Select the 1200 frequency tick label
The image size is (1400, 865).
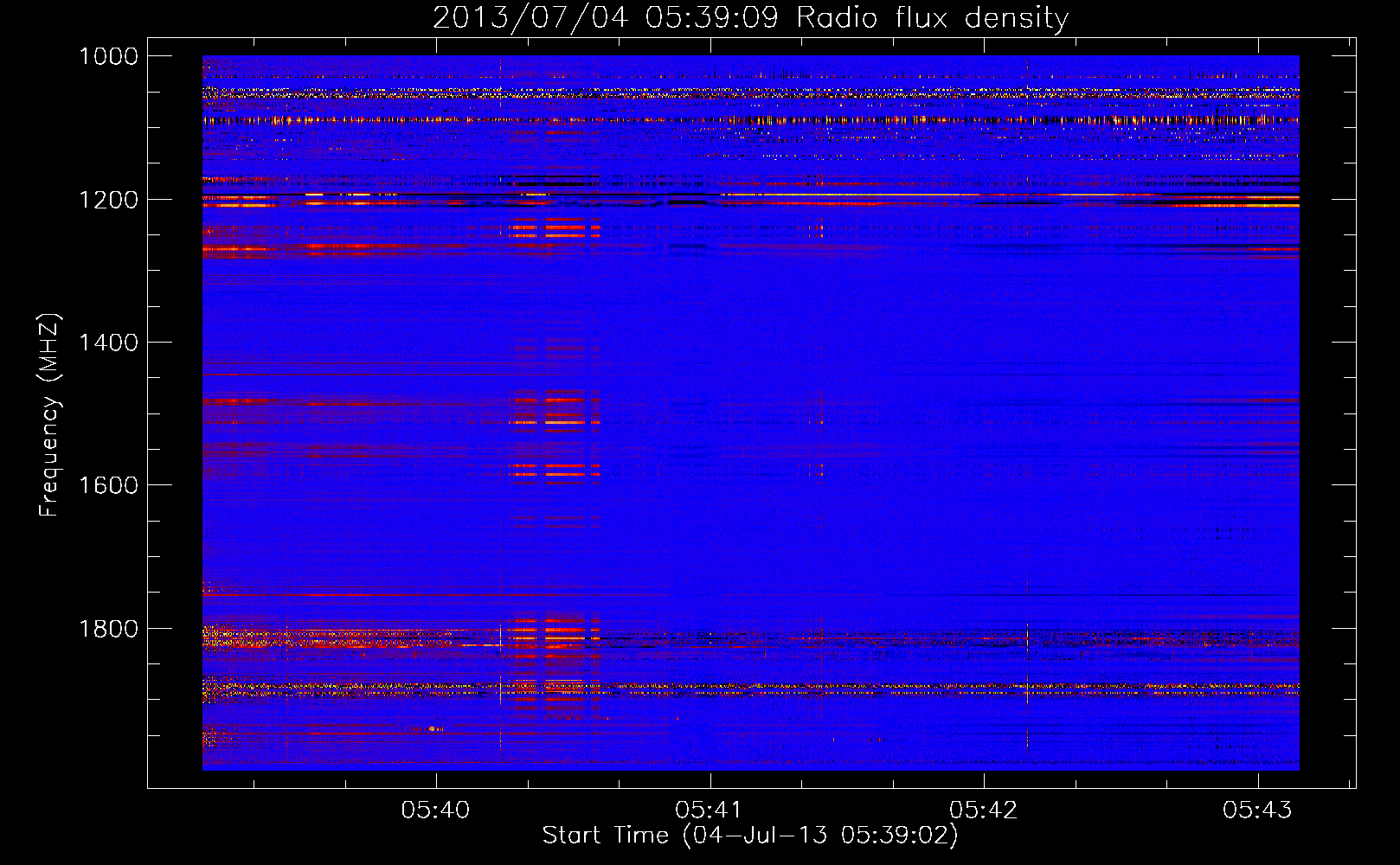tap(109, 200)
